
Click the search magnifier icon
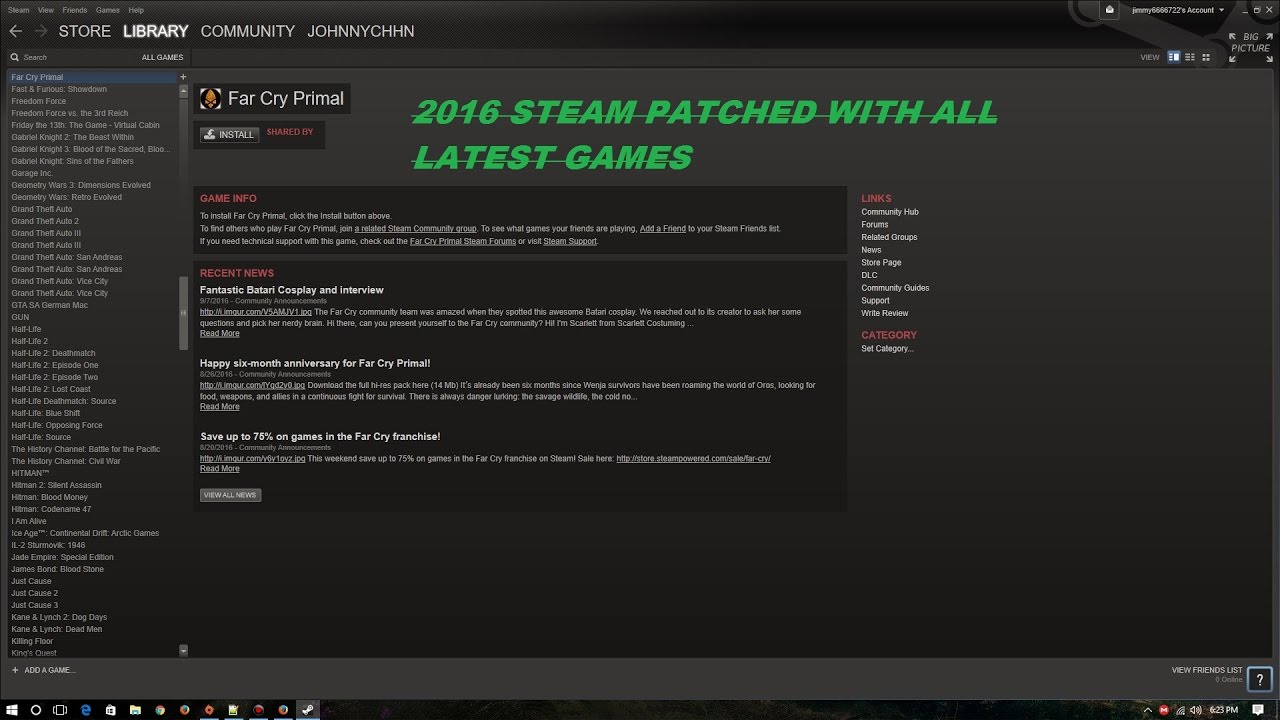point(14,58)
